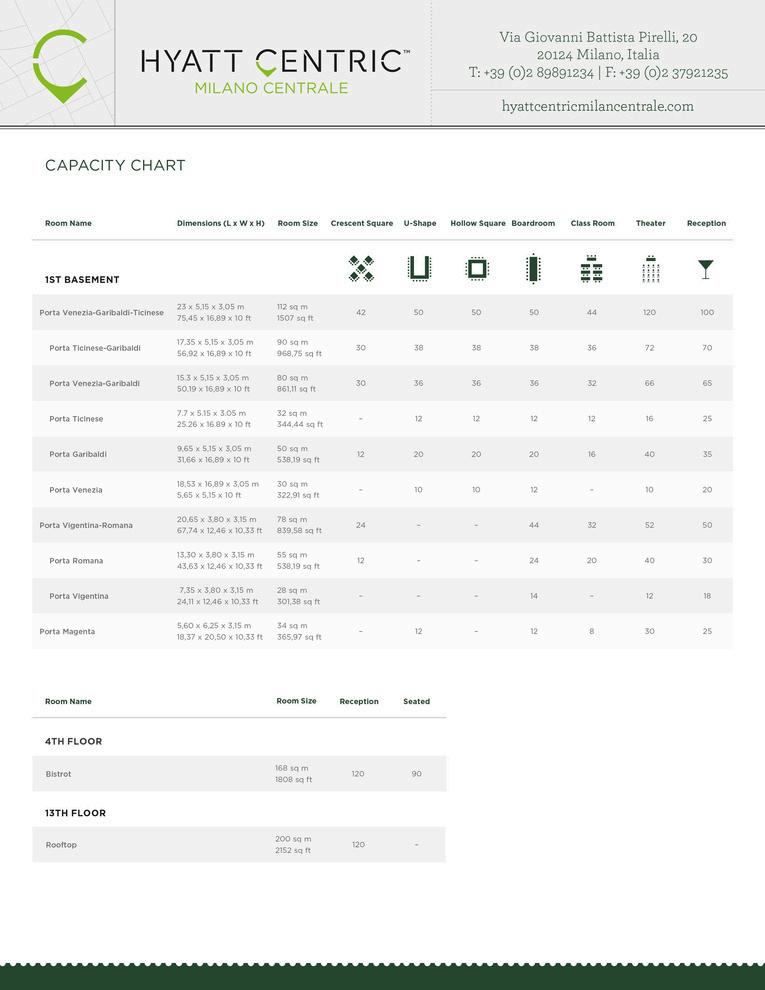Click the first table's Room Size column header

click(298, 224)
